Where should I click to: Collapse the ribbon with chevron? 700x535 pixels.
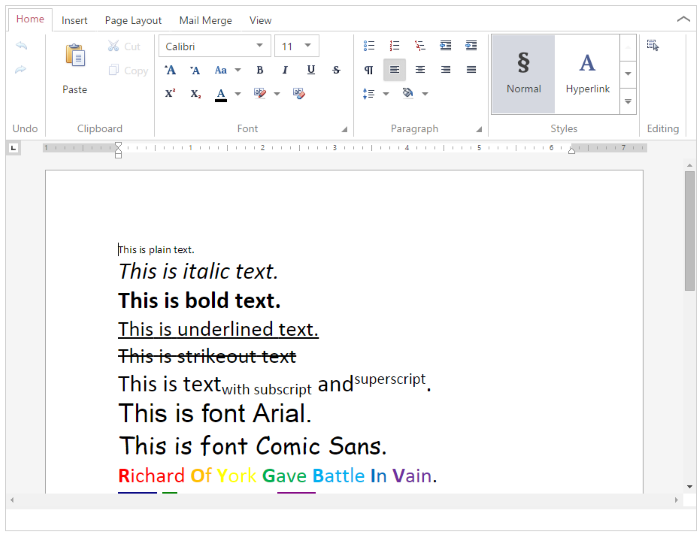[683, 19]
